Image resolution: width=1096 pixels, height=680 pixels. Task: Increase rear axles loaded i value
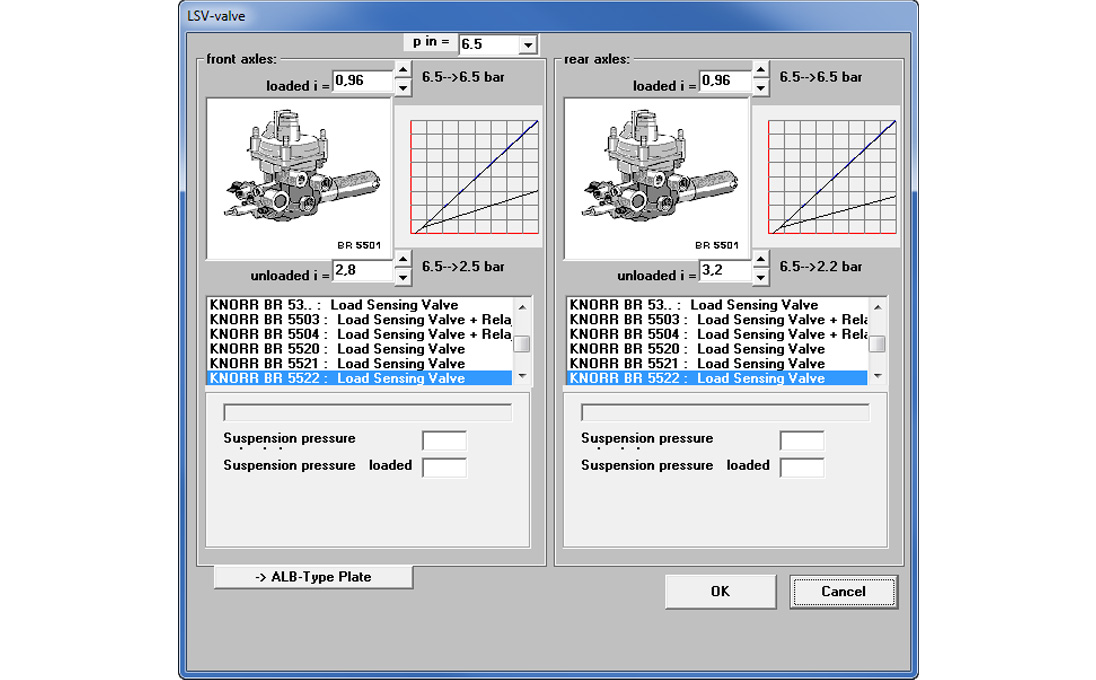click(x=760, y=70)
